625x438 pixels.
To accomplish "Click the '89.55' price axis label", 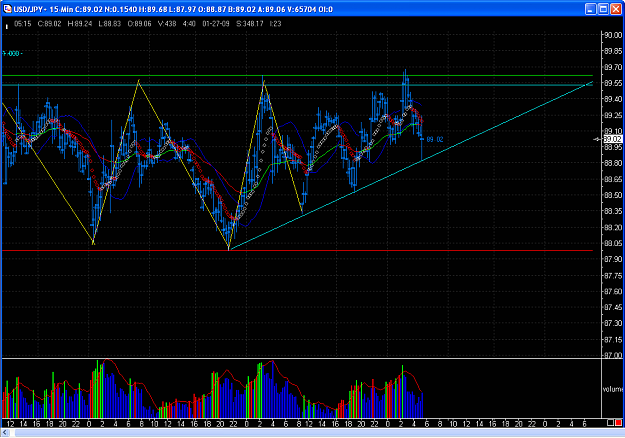I will [x=613, y=83].
